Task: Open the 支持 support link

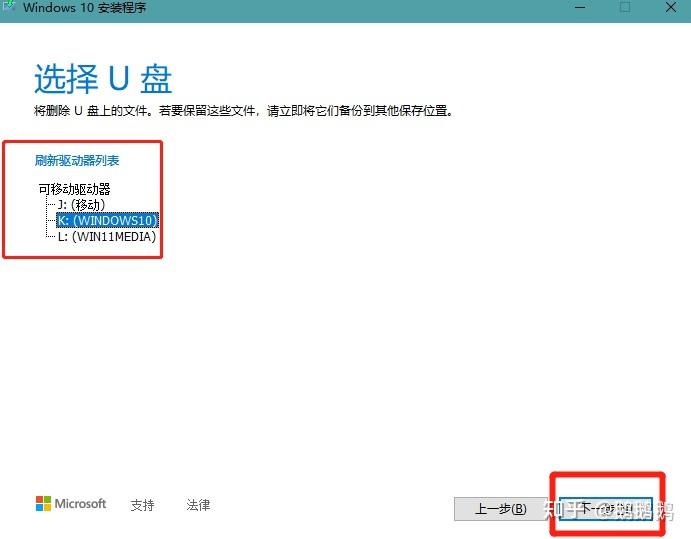Action: pos(142,505)
